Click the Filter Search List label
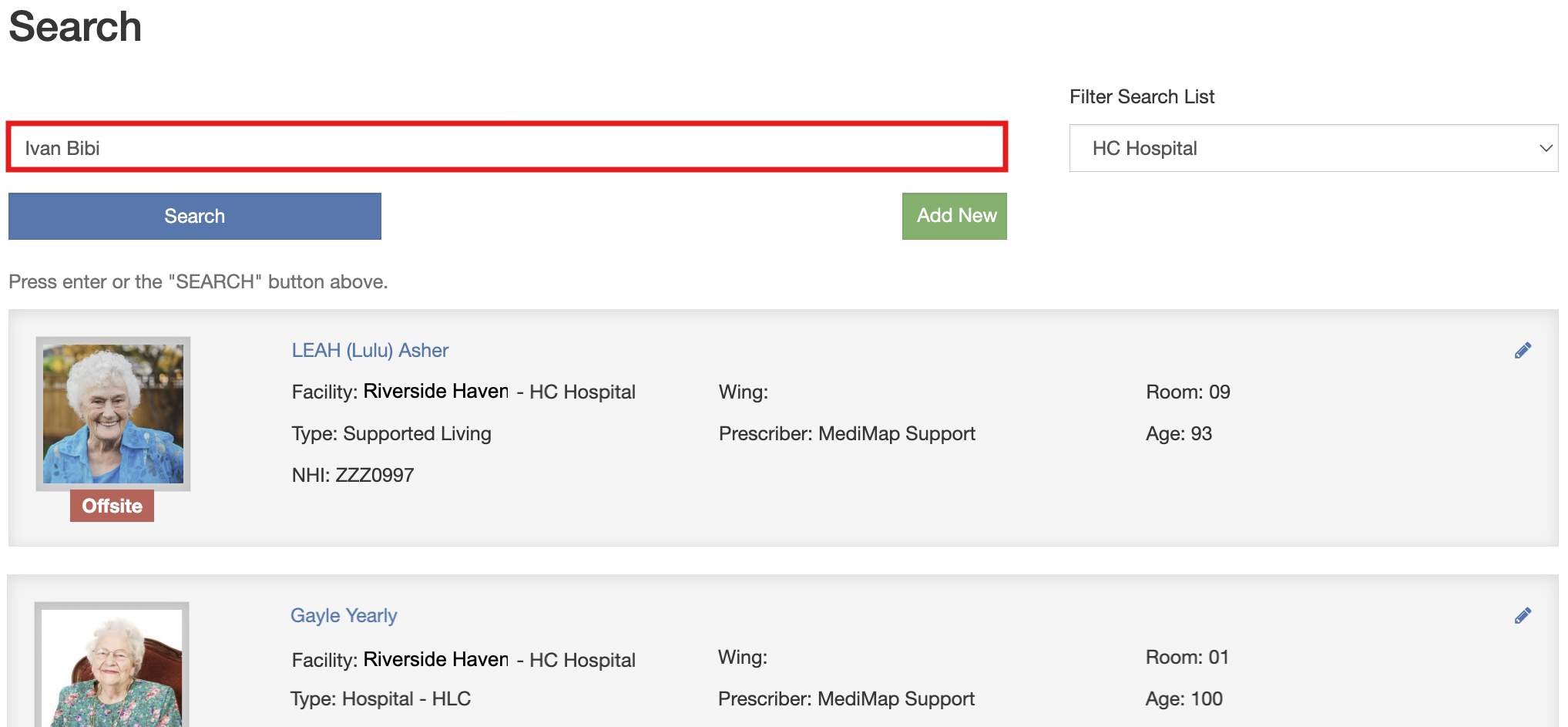 [x=1141, y=97]
